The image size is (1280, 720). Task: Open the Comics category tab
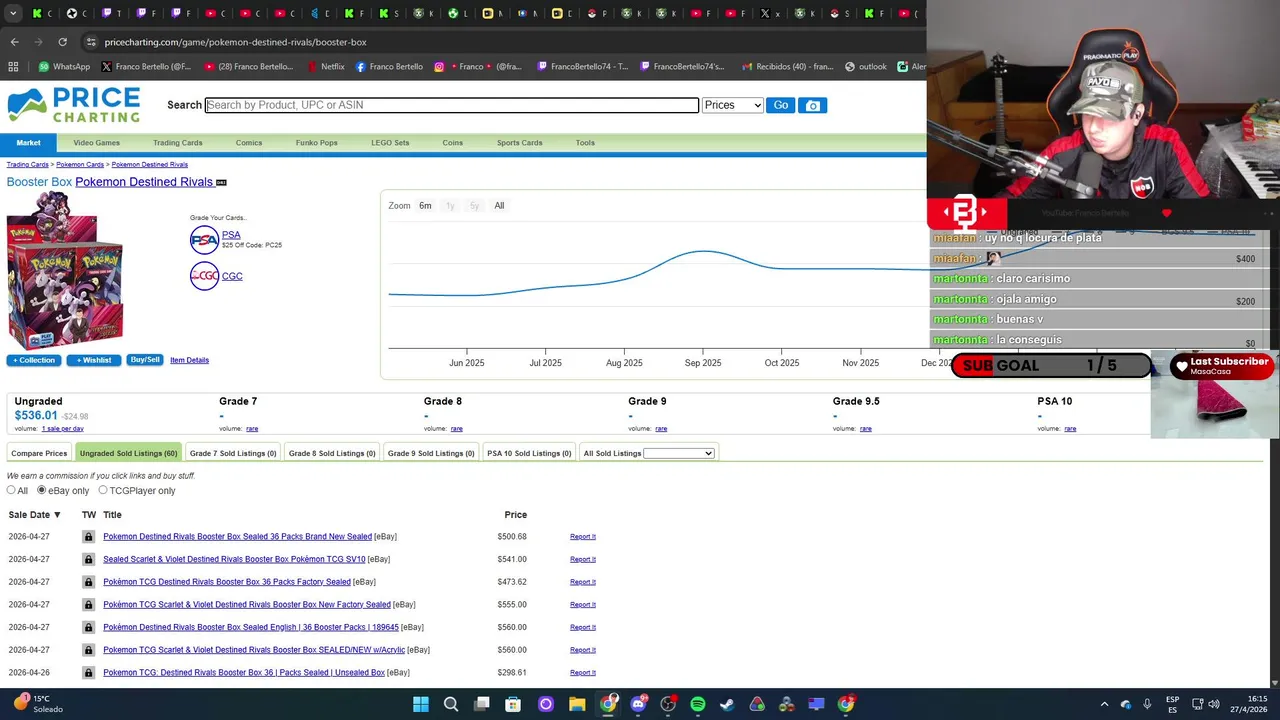(x=249, y=143)
